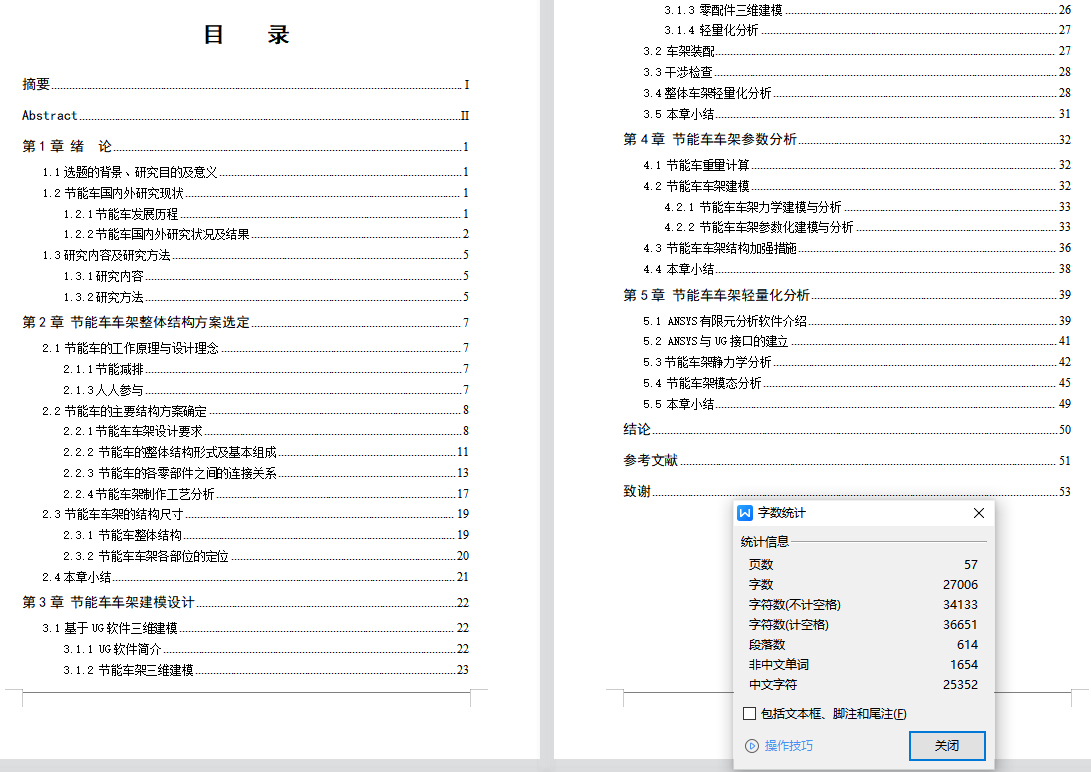The height and width of the screenshot is (772, 1091).
Task: Click entry 2.1 节能车的工作原理与设计理念
Action: click(255, 348)
